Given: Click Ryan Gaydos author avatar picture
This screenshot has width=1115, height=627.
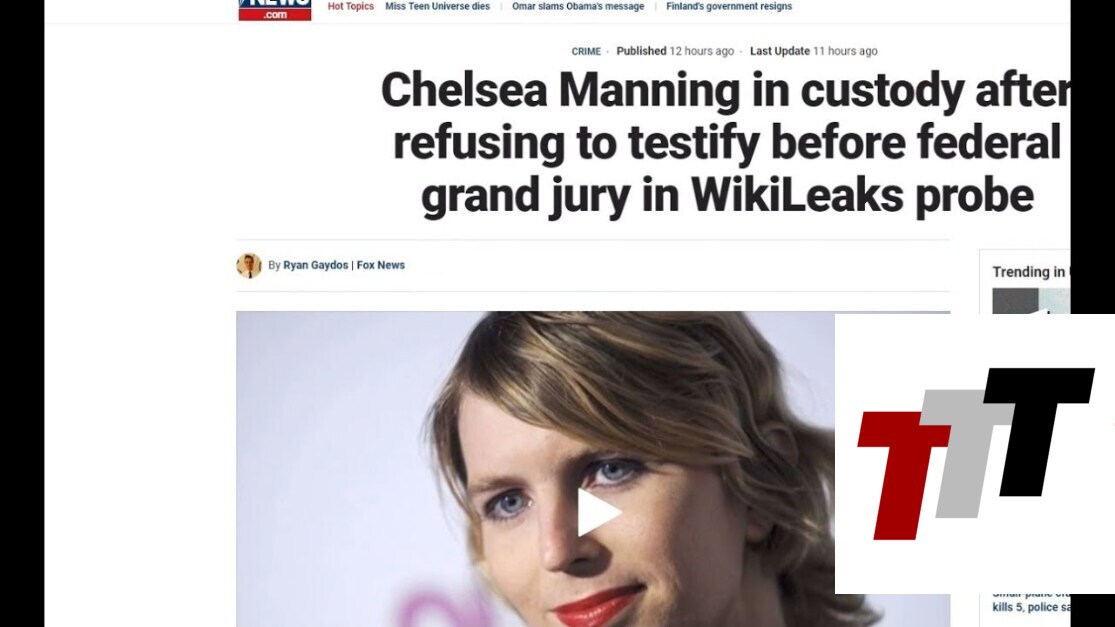Looking at the screenshot, I should [249, 265].
